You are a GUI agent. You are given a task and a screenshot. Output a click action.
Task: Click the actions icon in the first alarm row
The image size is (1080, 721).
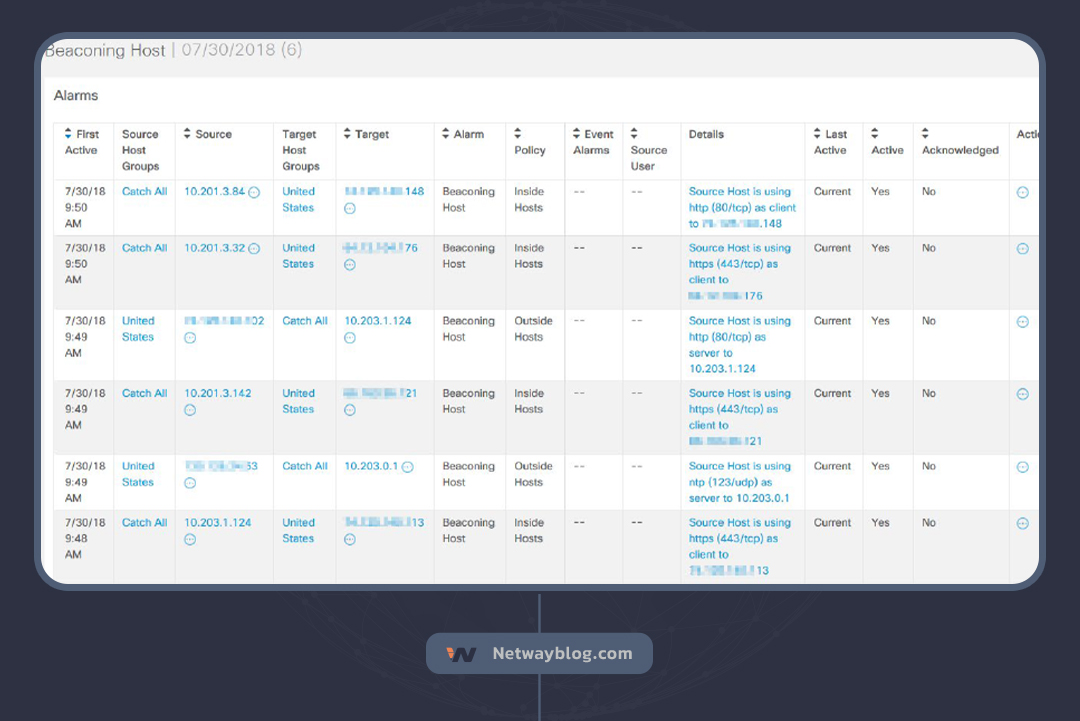click(x=1022, y=192)
